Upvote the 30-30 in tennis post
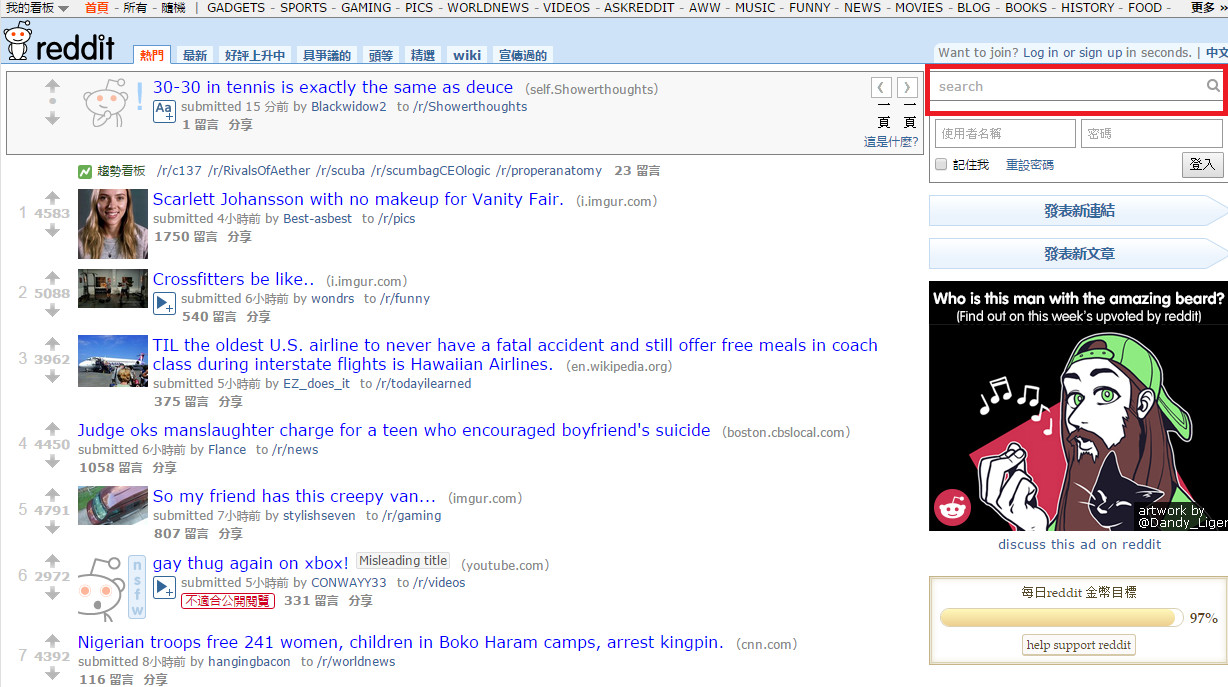Screen dimensions: 1228x687 [x=52, y=86]
